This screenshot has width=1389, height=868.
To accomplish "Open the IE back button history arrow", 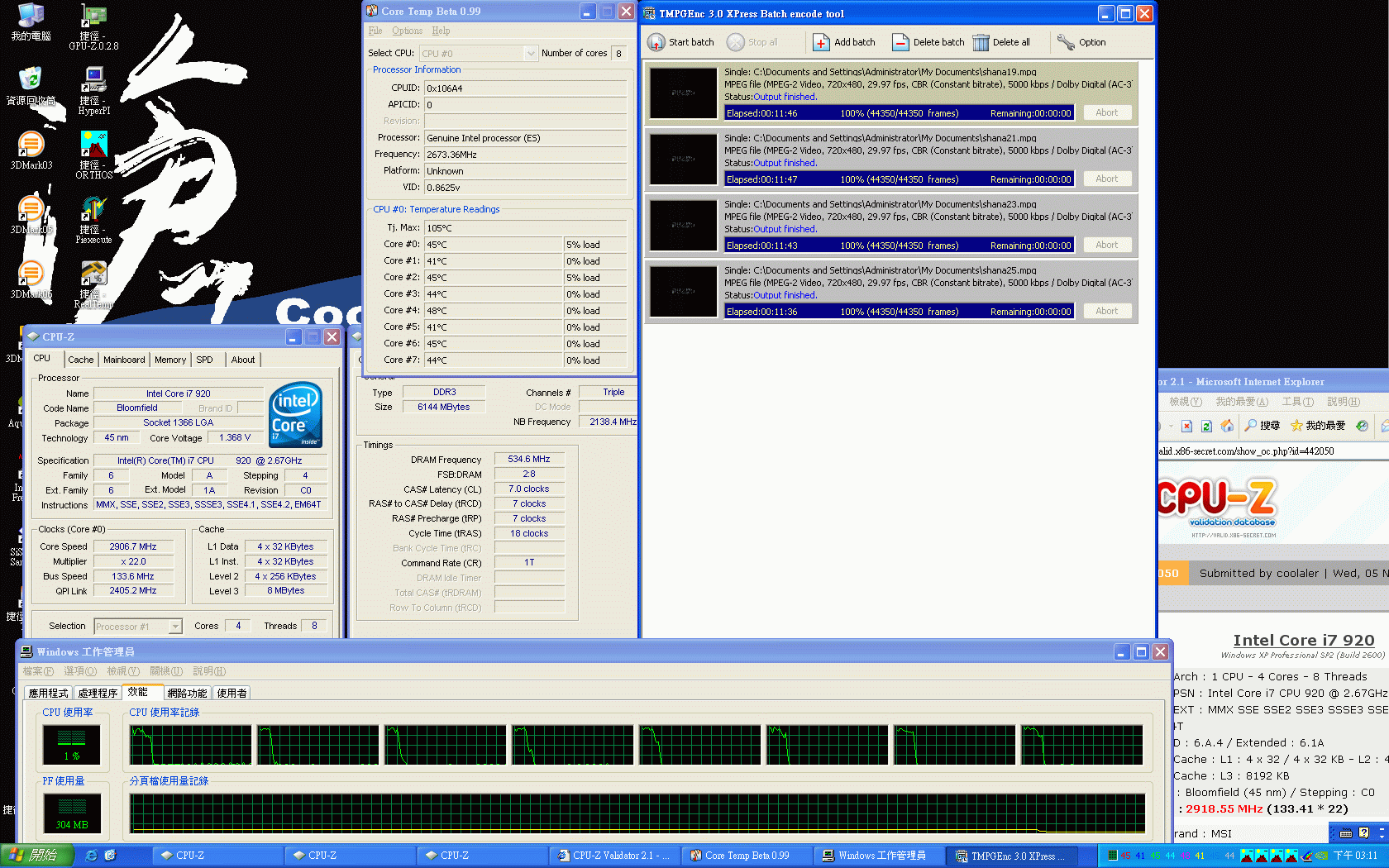I will [1171, 426].
